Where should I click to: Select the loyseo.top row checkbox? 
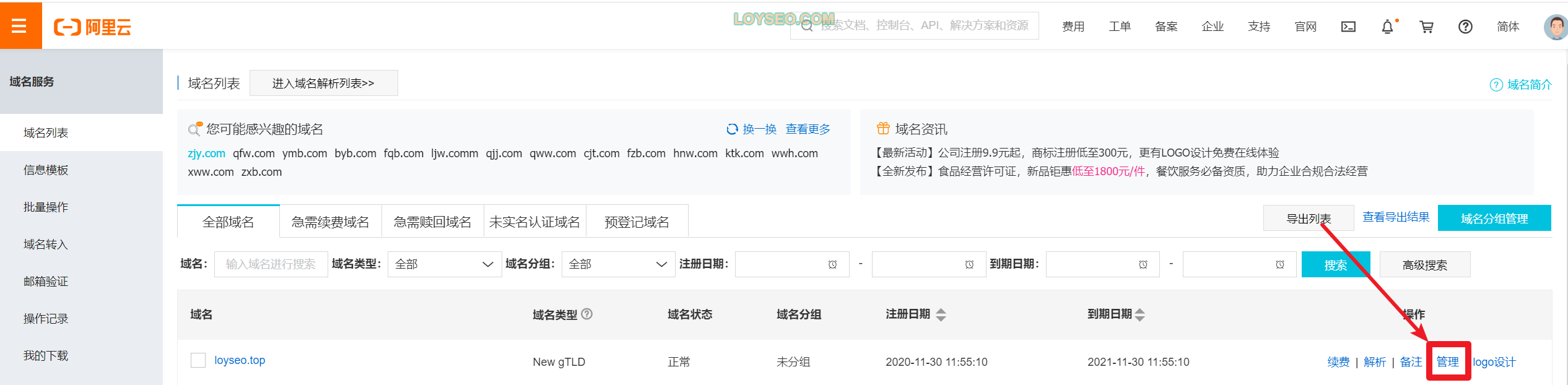tap(198, 360)
